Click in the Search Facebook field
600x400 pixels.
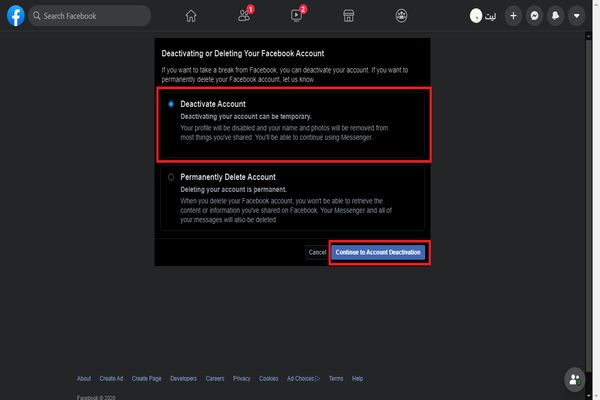pos(95,16)
